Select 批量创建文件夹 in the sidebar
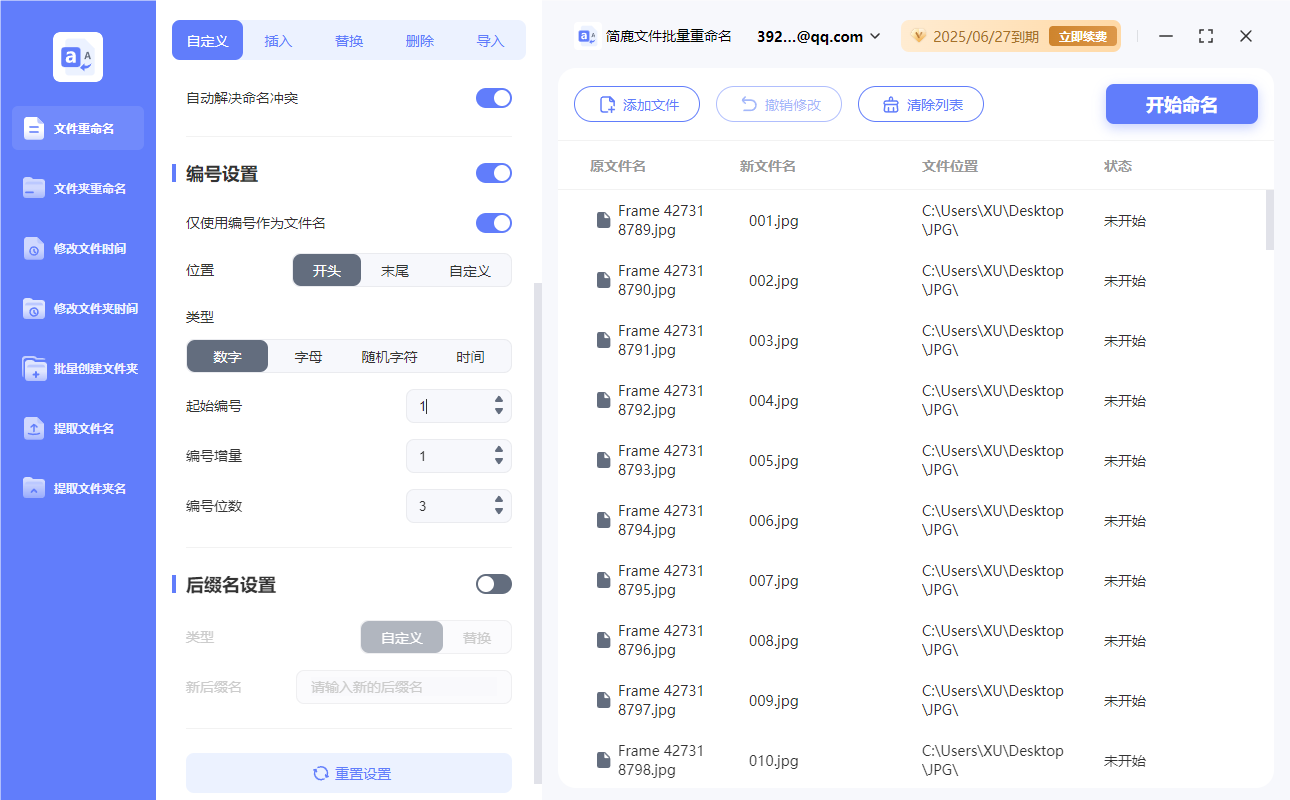This screenshot has height=800, width=1290. 77,368
